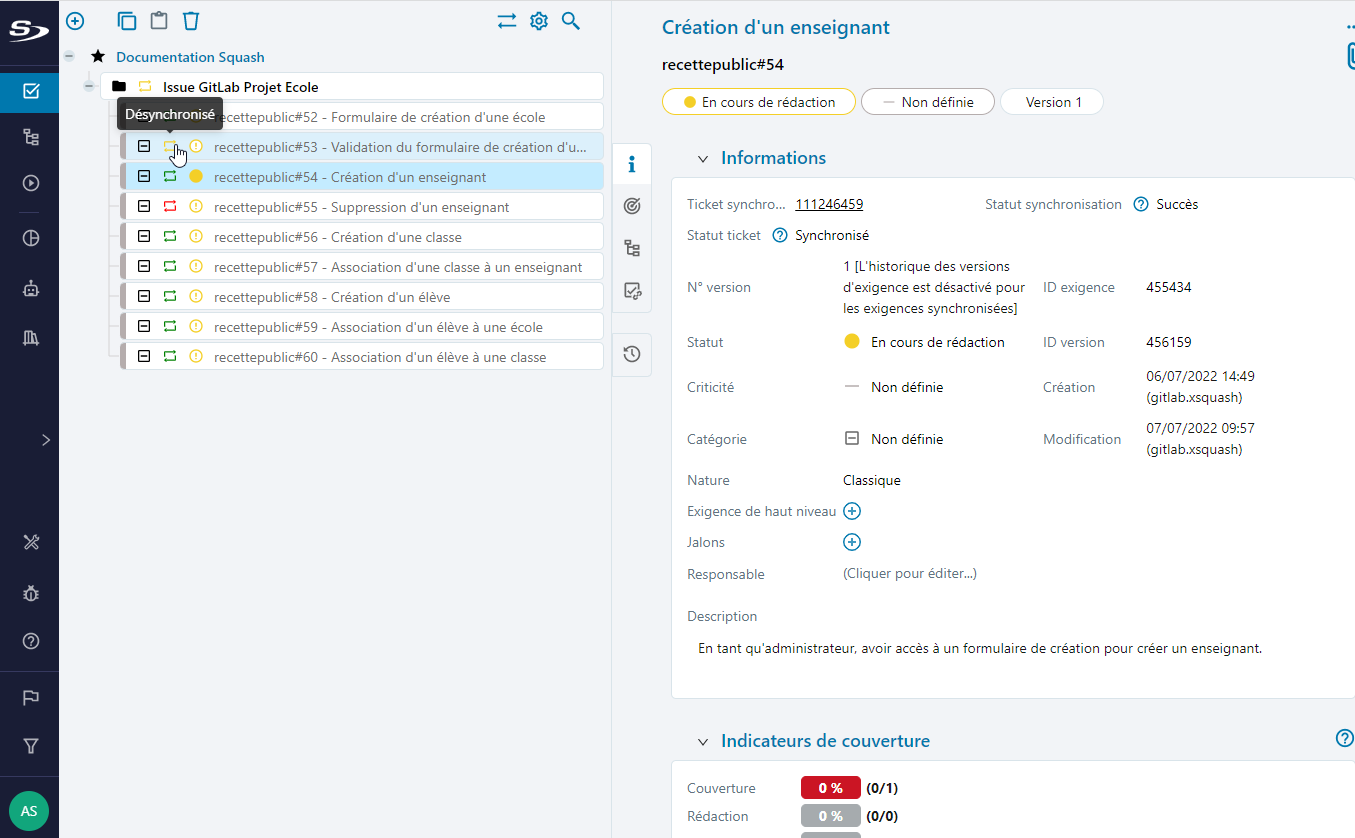
Task: Click the En cours de rédaction status chip
Action: pyautogui.click(x=758, y=101)
